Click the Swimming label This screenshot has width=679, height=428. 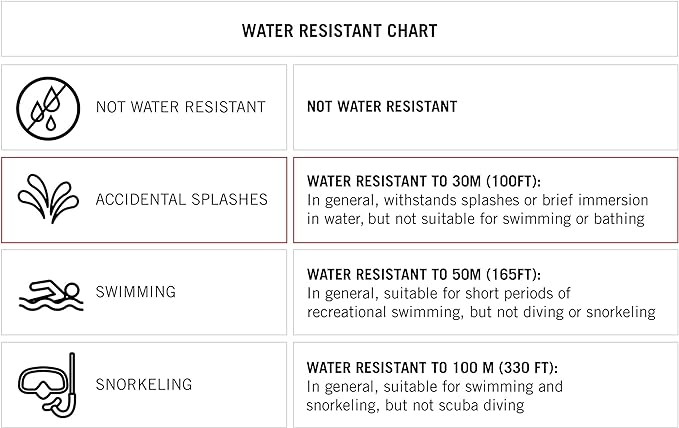tap(136, 292)
